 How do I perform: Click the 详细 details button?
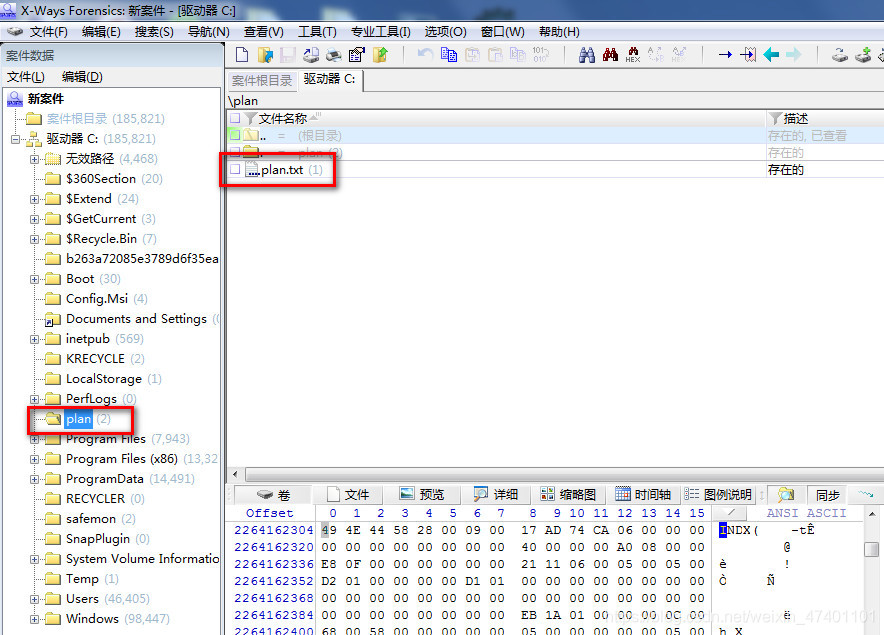(x=496, y=495)
